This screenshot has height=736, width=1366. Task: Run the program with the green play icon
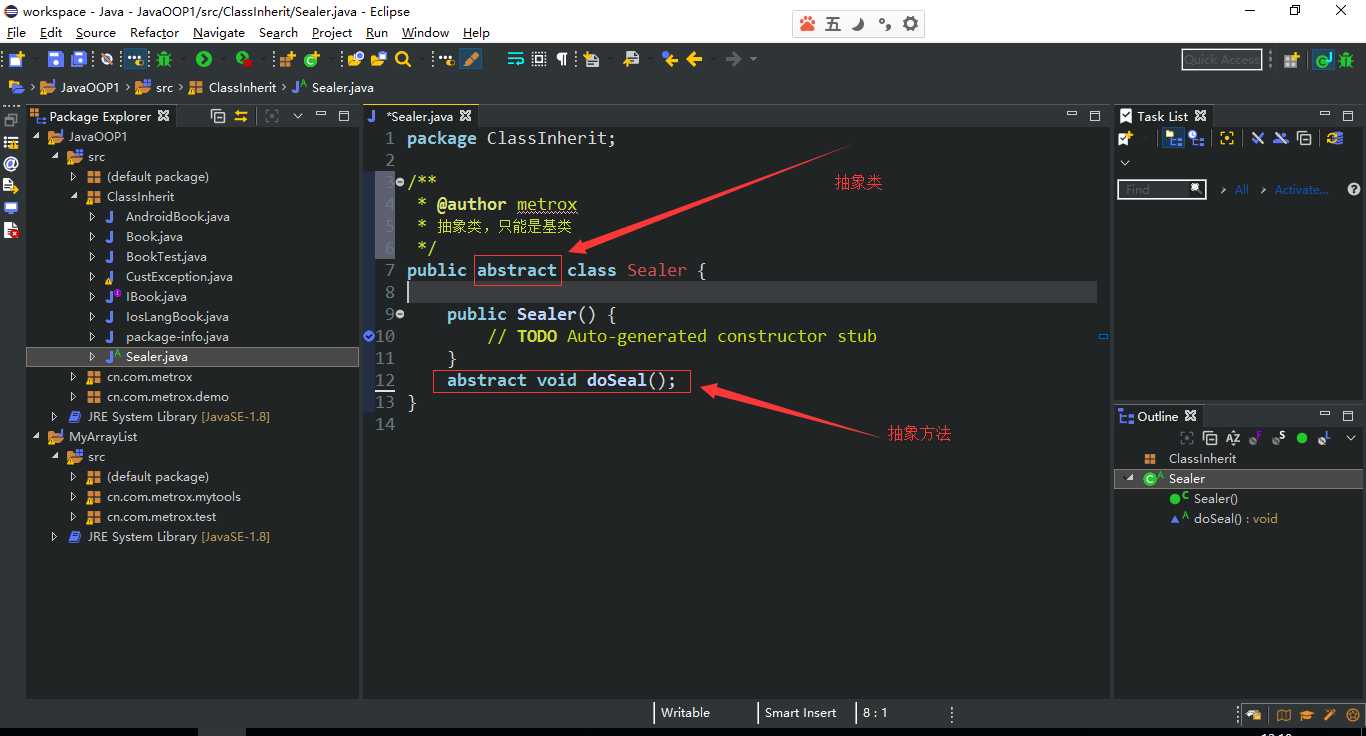pos(204,60)
